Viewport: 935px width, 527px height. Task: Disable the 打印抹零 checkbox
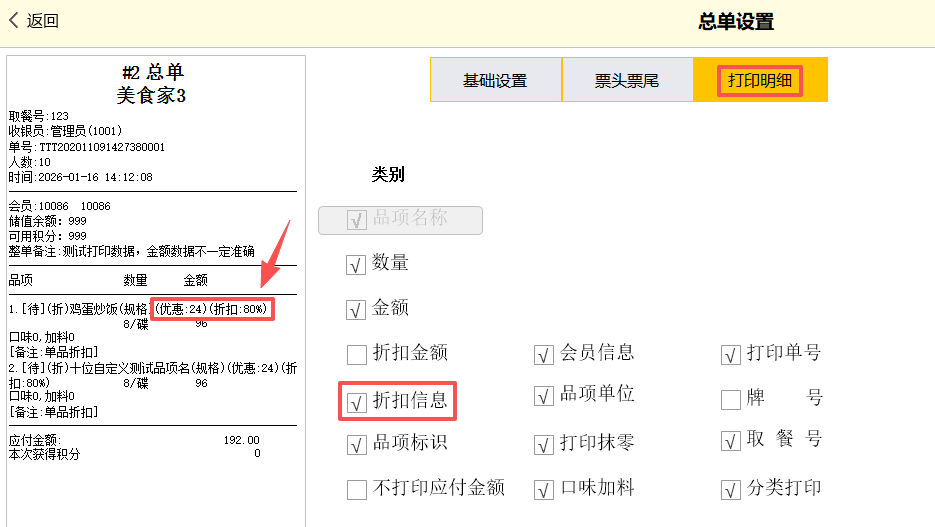(543, 444)
